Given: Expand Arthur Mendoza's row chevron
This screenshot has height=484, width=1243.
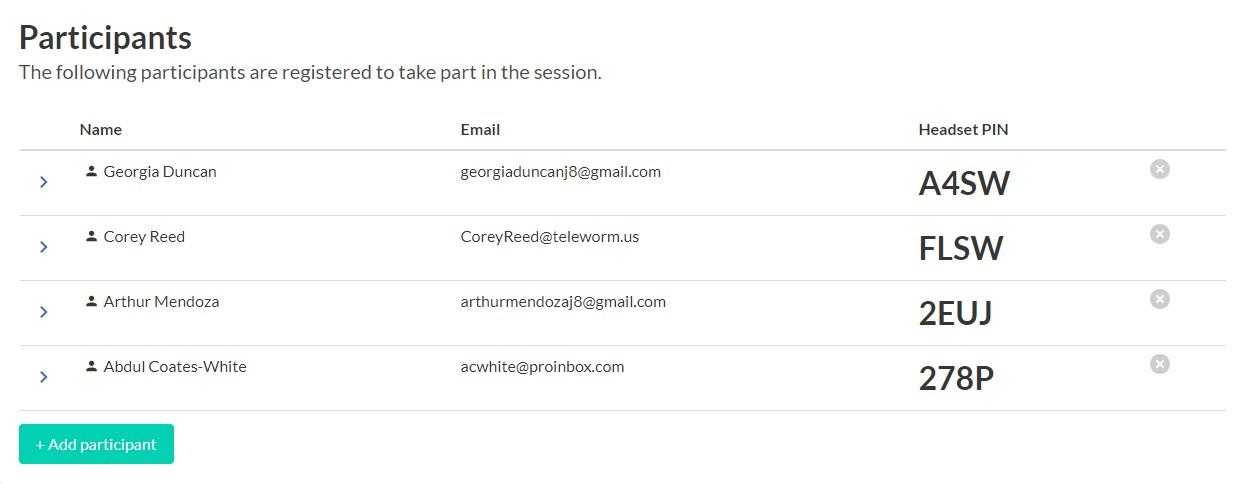Looking at the screenshot, I should click(44, 312).
